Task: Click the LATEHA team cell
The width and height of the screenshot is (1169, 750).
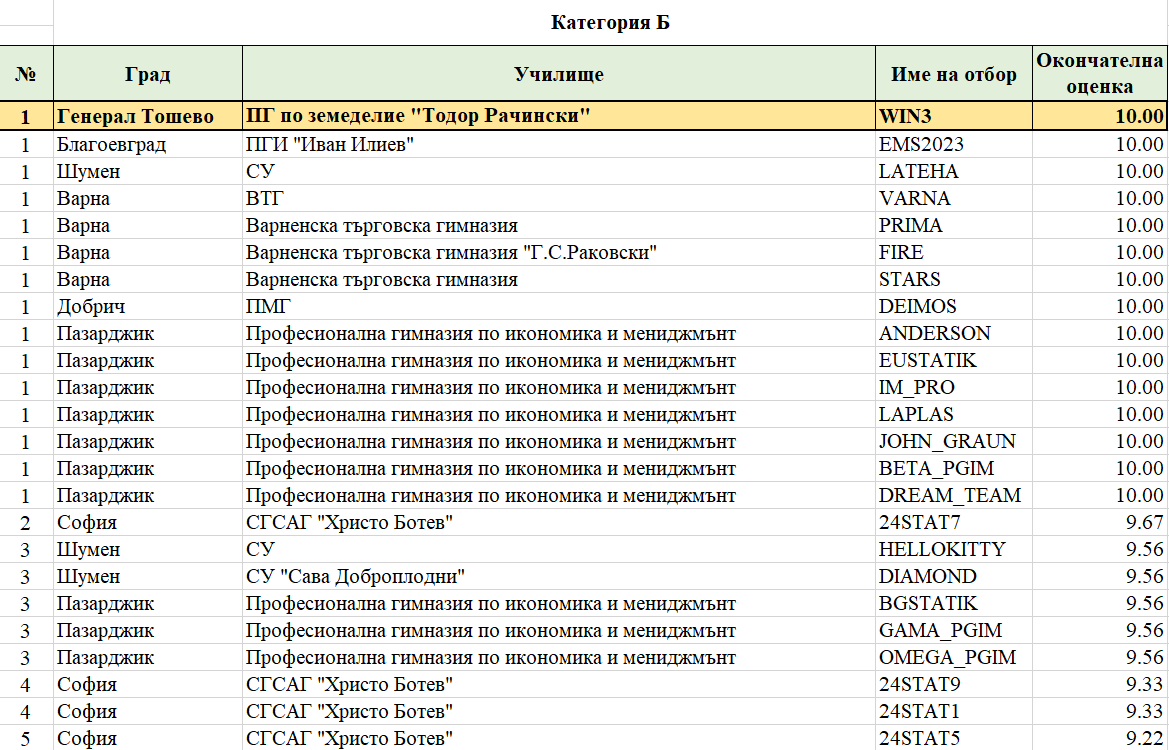Action: [954, 171]
